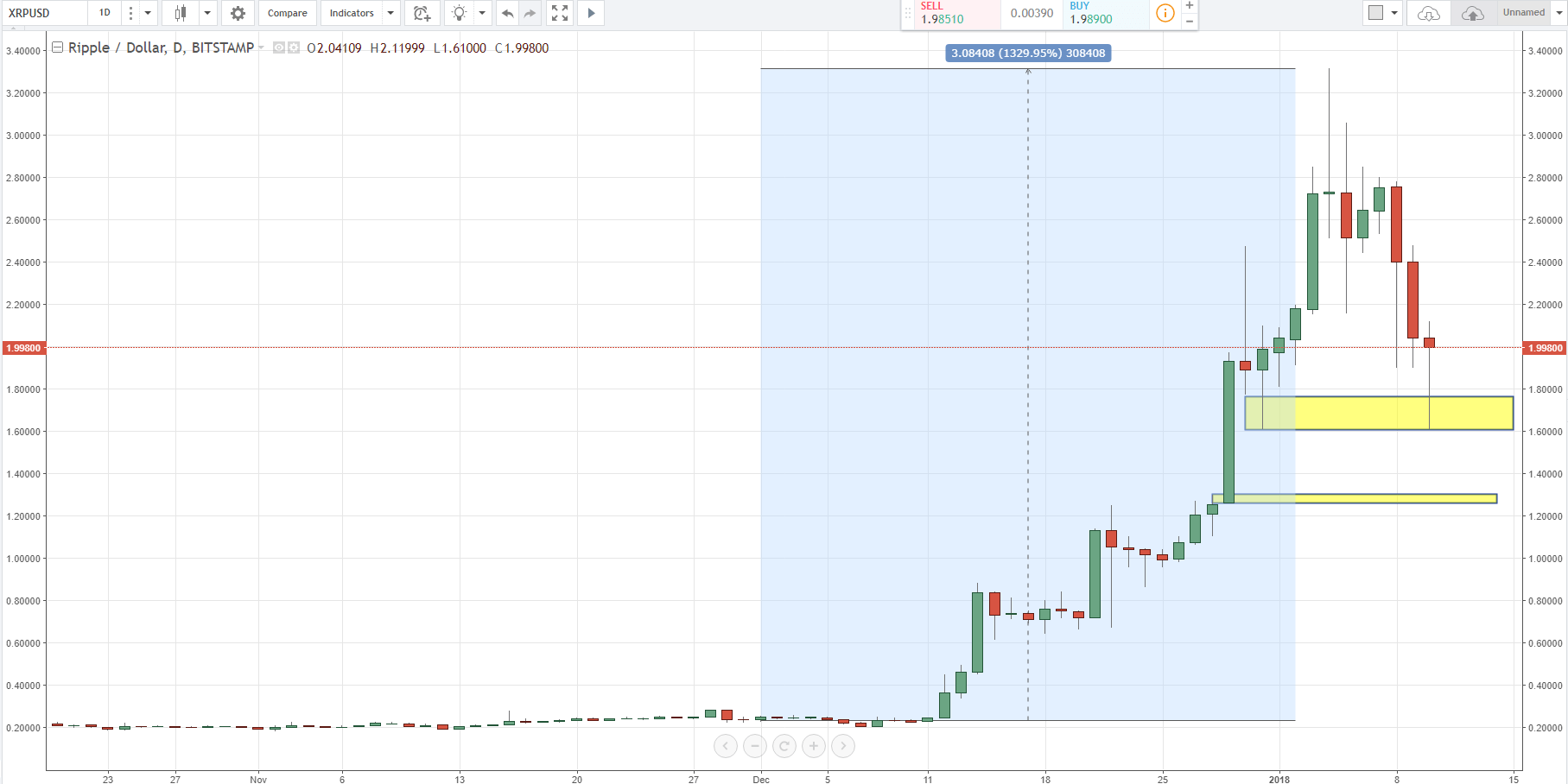Click the cloud download load-chart icon
This screenshot has height=784, width=1568.
point(1429,13)
